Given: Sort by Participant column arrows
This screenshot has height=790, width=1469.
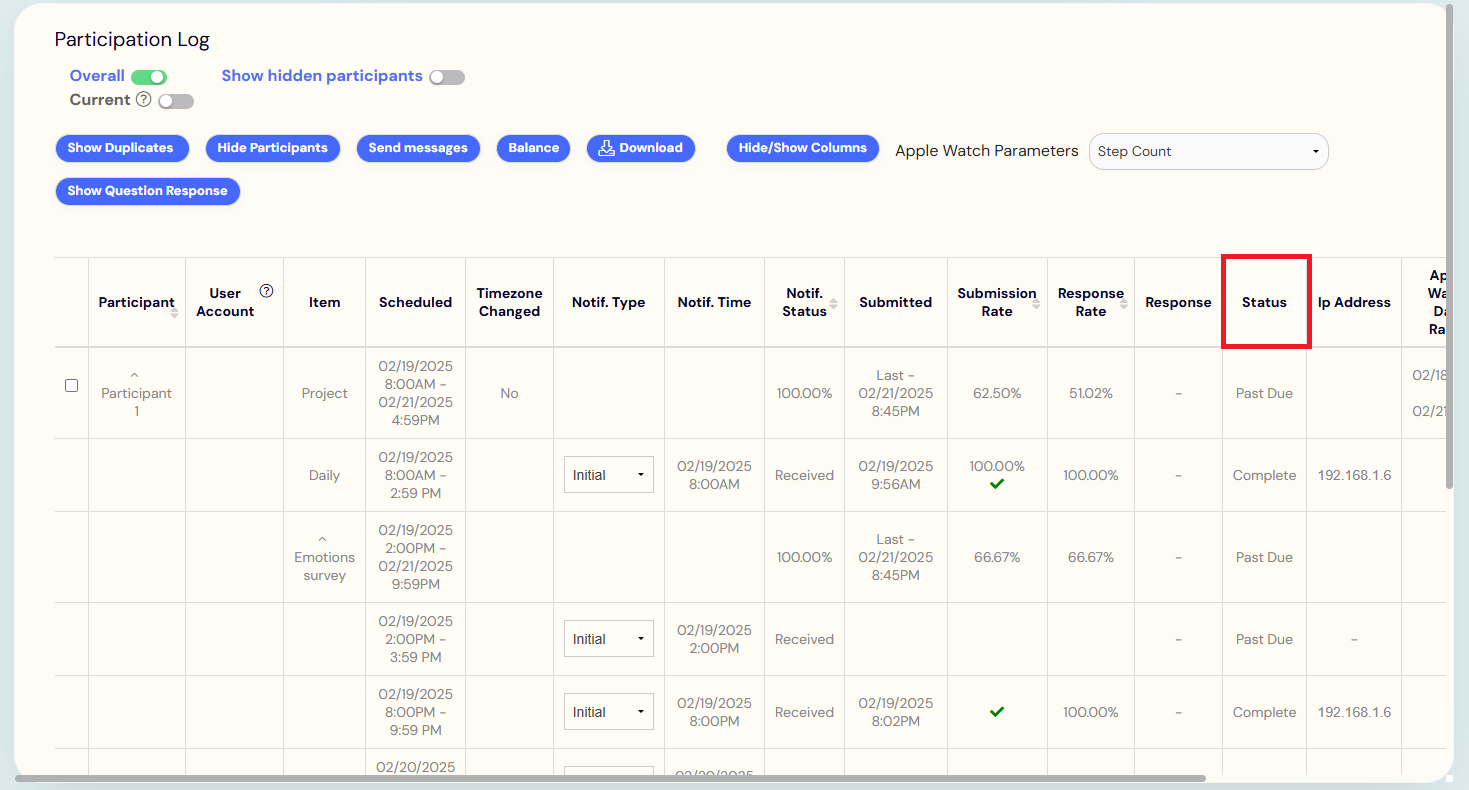Looking at the screenshot, I should click(175, 312).
